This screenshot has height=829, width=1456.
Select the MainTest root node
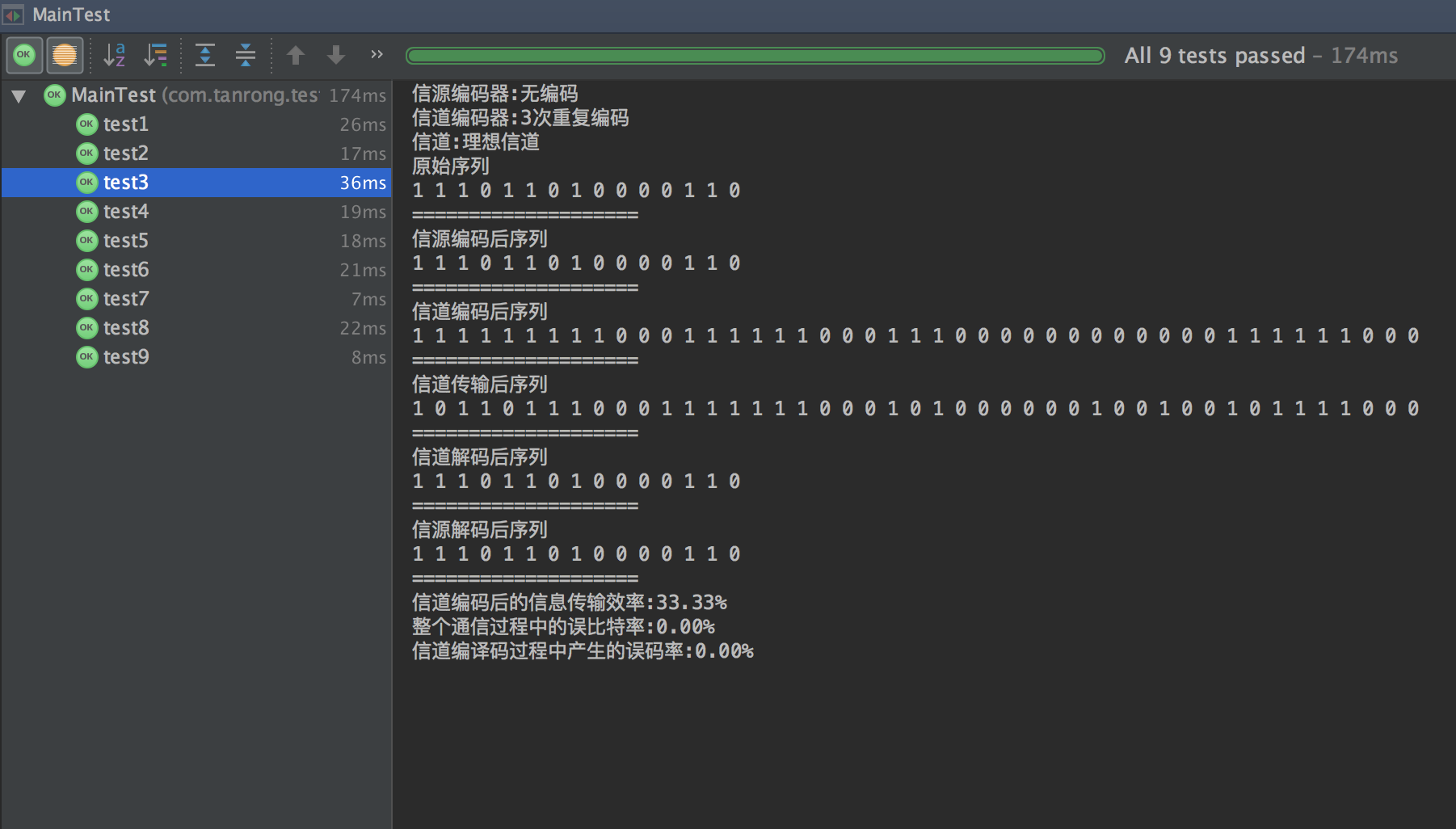[x=196, y=95]
